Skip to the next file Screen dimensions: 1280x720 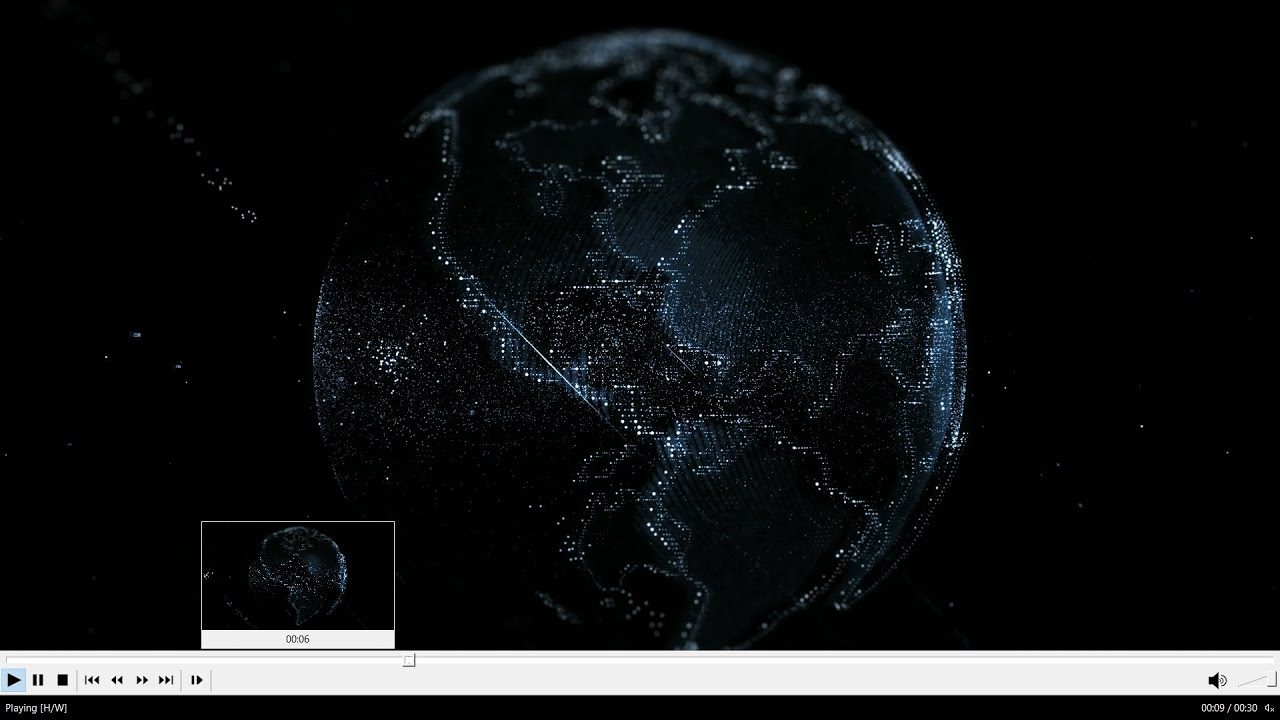pyautogui.click(x=166, y=680)
